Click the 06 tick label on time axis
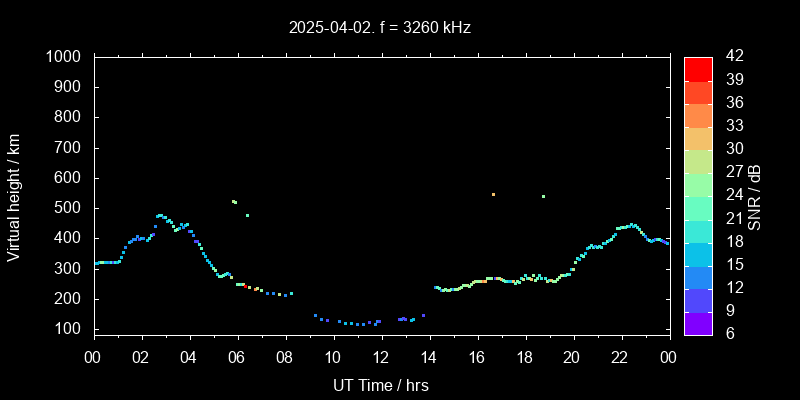This screenshot has width=800, height=400. tap(237, 357)
